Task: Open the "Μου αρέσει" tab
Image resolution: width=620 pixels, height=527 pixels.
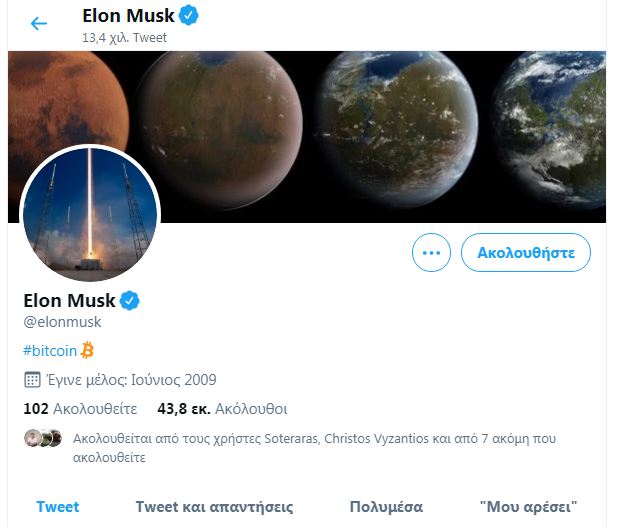Action: [528, 506]
